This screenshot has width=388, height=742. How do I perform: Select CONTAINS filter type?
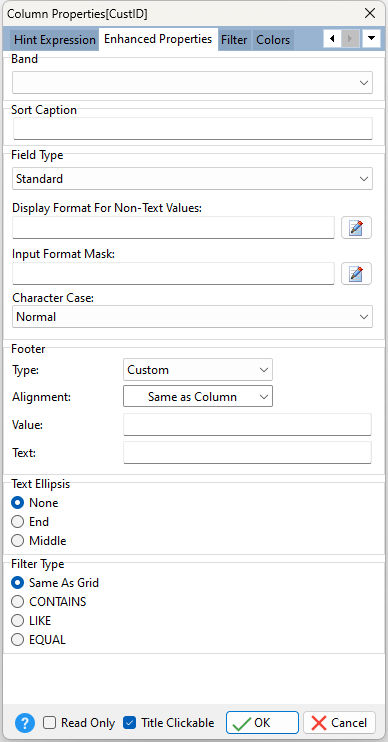click(x=18, y=601)
